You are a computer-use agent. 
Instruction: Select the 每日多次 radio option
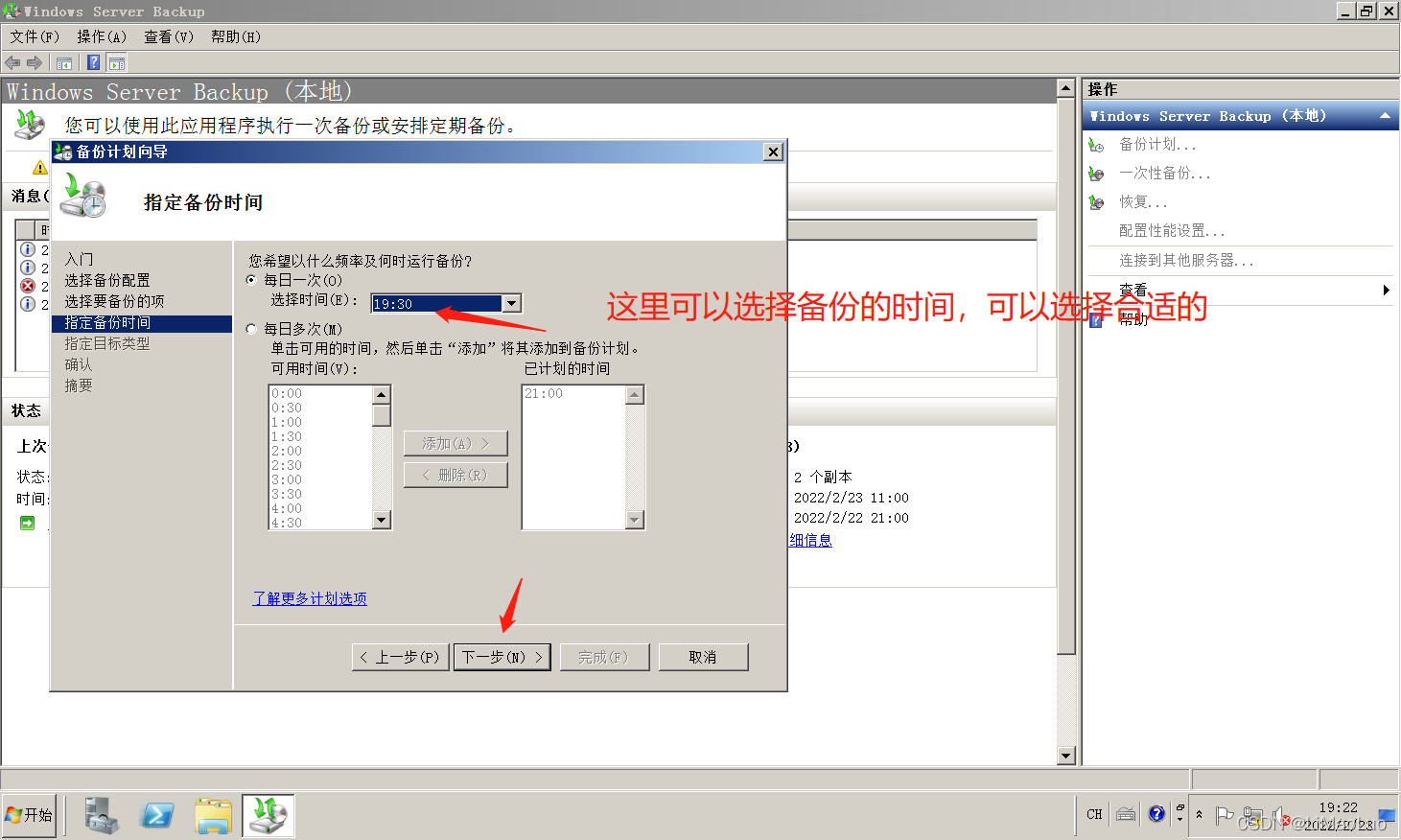pyautogui.click(x=251, y=329)
